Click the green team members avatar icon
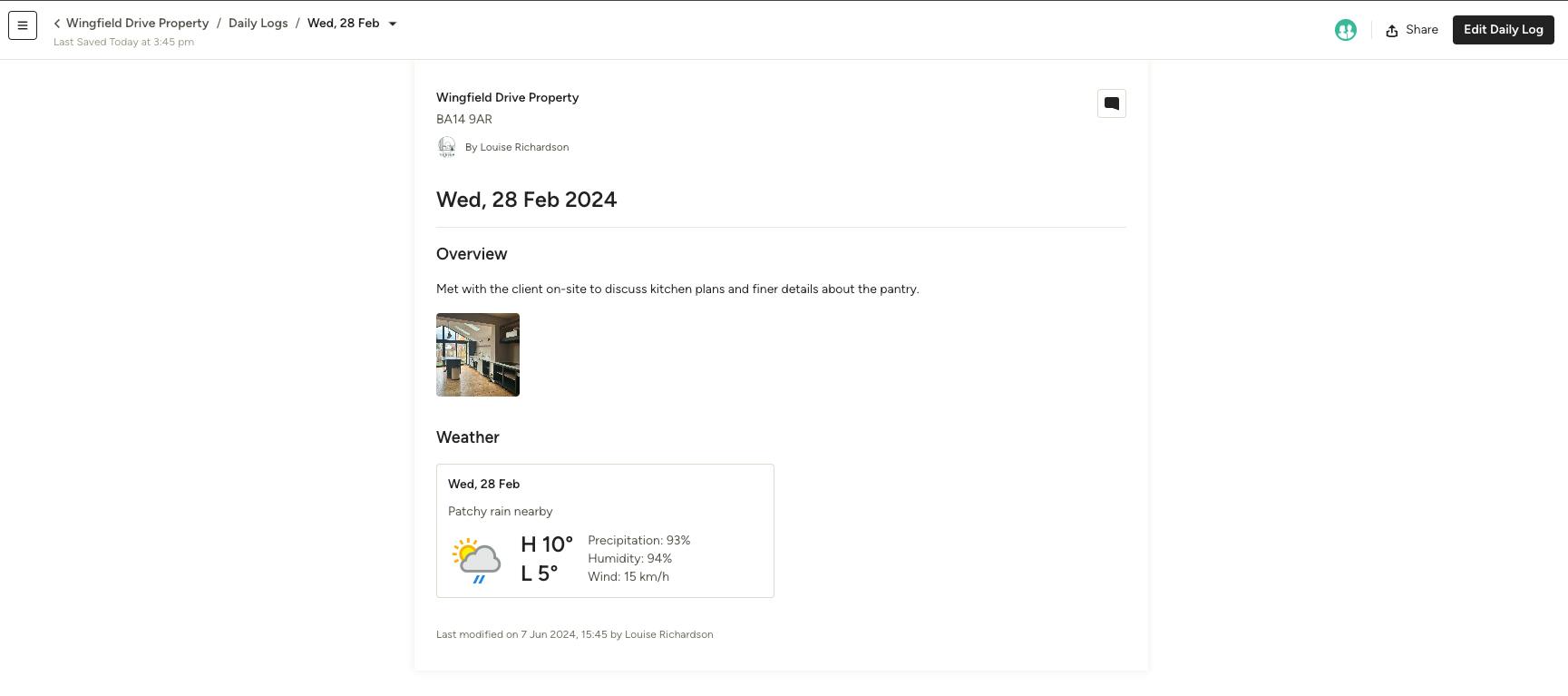 point(1346,30)
